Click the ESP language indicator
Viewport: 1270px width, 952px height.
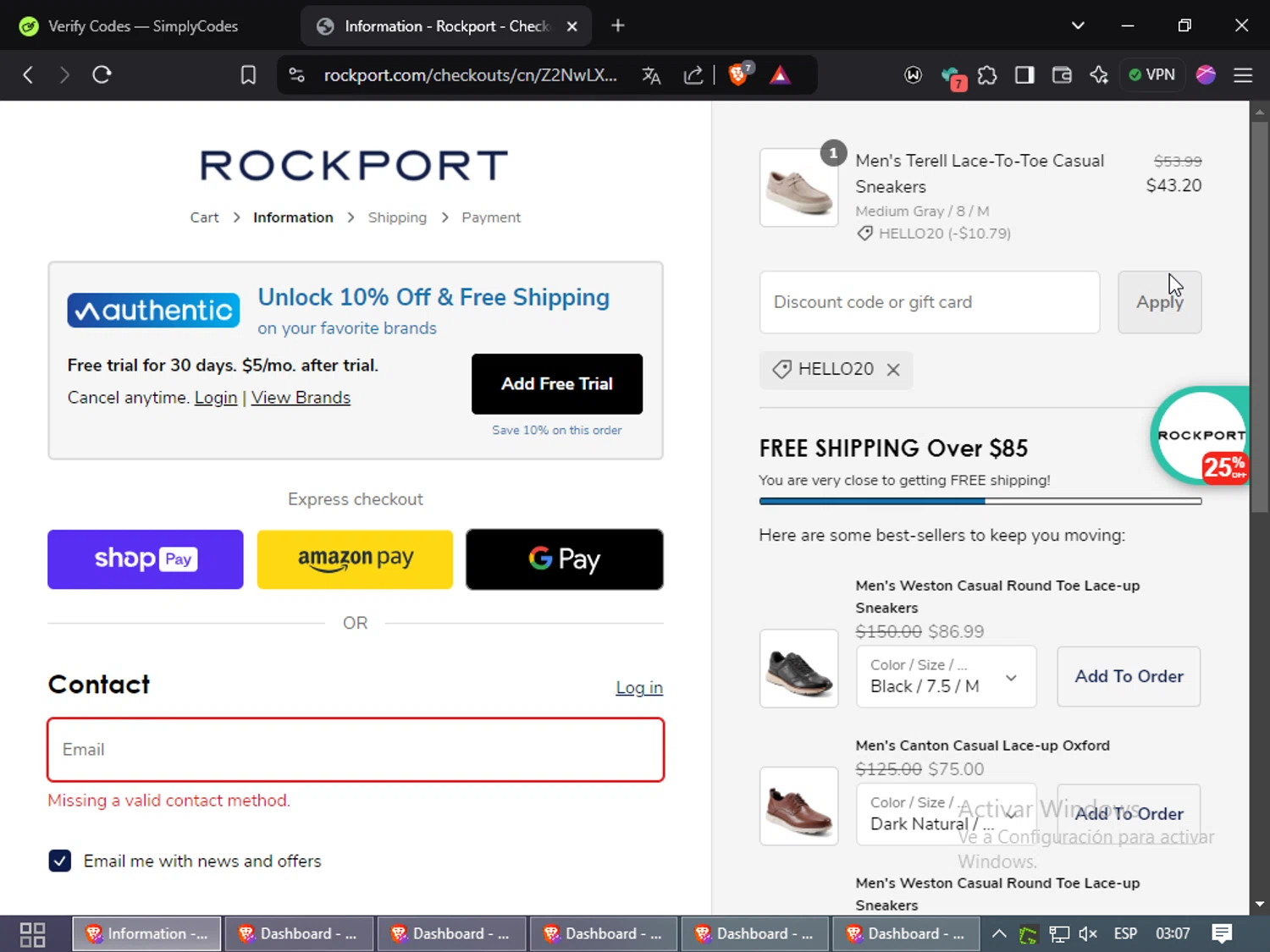1125,934
